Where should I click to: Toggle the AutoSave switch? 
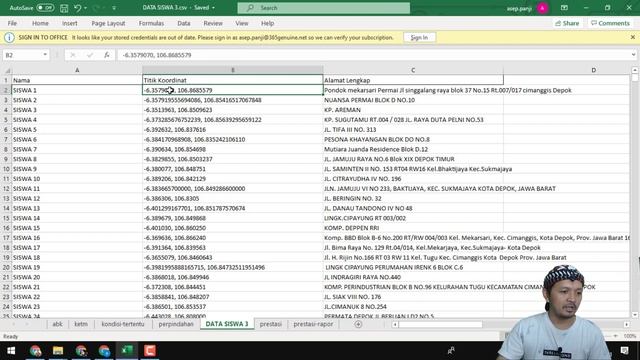point(45,8)
